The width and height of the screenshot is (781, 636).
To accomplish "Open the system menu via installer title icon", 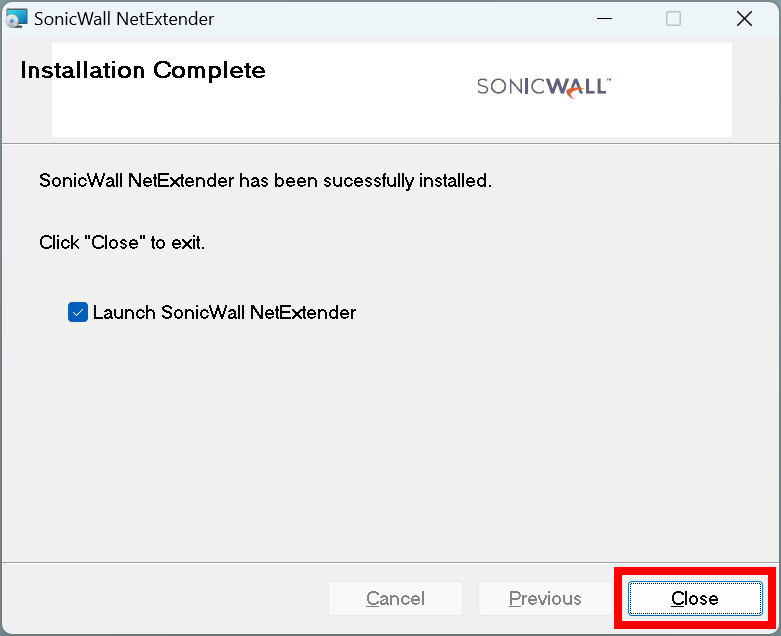I will tap(15, 19).
